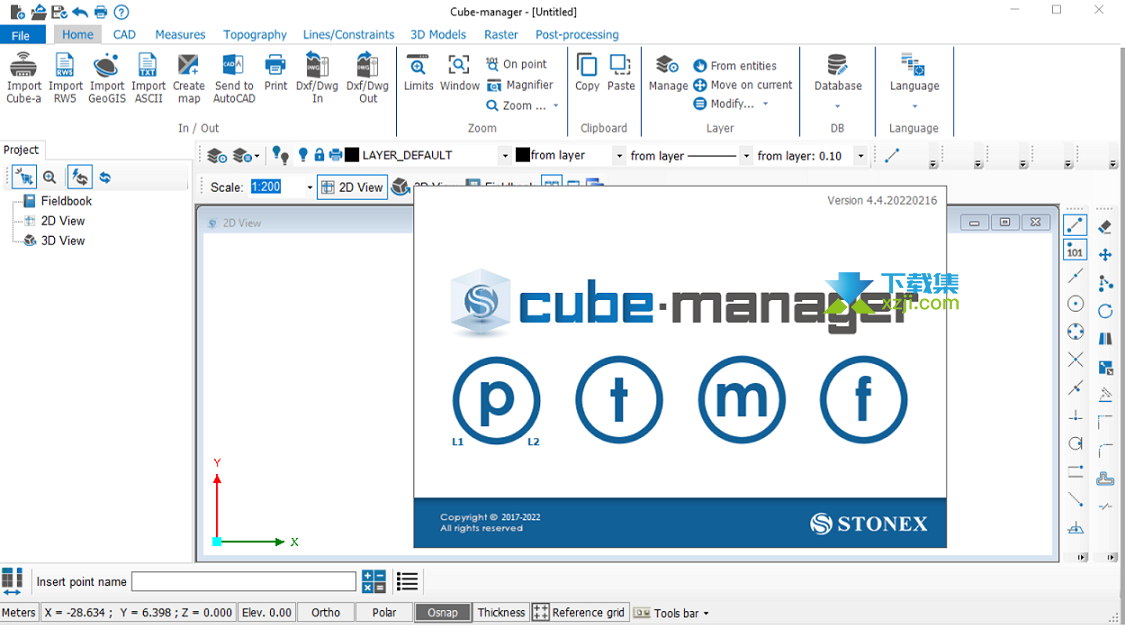Select the move arrows tool in right toolbar
The image size is (1125, 629).
coord(1105,255)
